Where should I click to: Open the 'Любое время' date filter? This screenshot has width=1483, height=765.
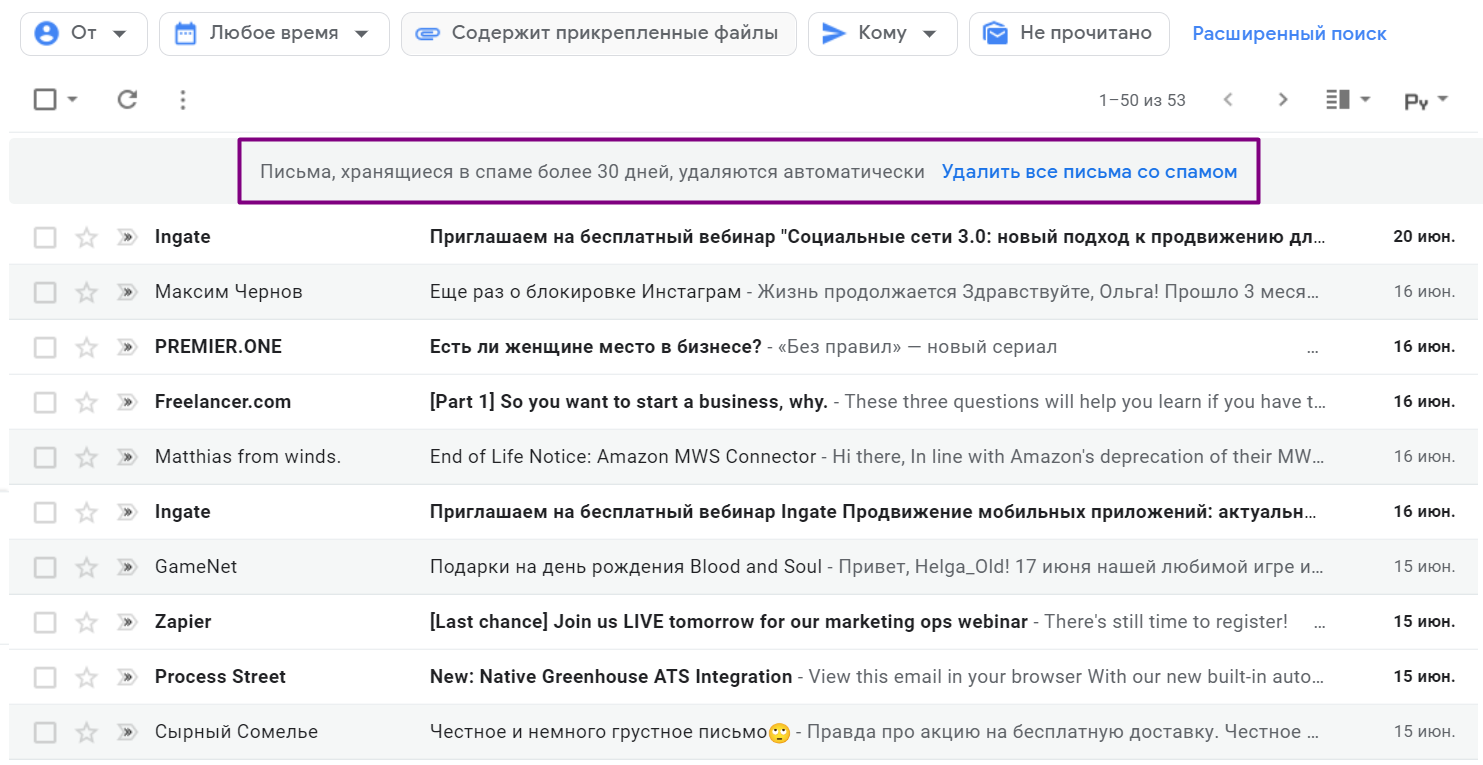(x=273, y=34)
